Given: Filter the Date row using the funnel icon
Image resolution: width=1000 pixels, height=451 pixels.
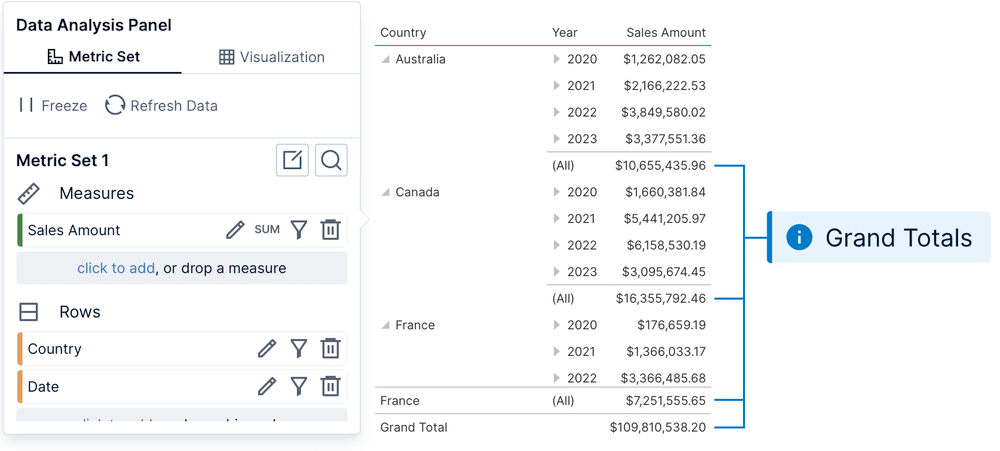Looking at the screenshot, I should click(x=298, y=387).
